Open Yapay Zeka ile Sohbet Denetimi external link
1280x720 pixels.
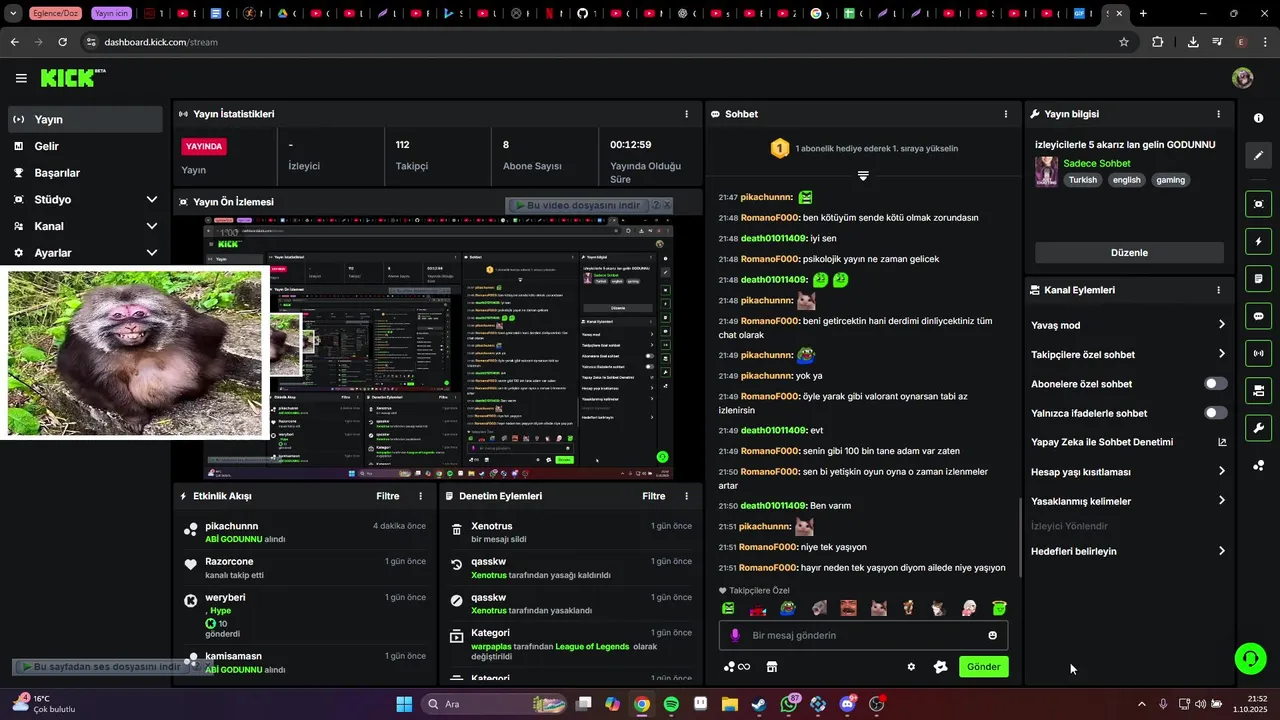click(1222, 442)
